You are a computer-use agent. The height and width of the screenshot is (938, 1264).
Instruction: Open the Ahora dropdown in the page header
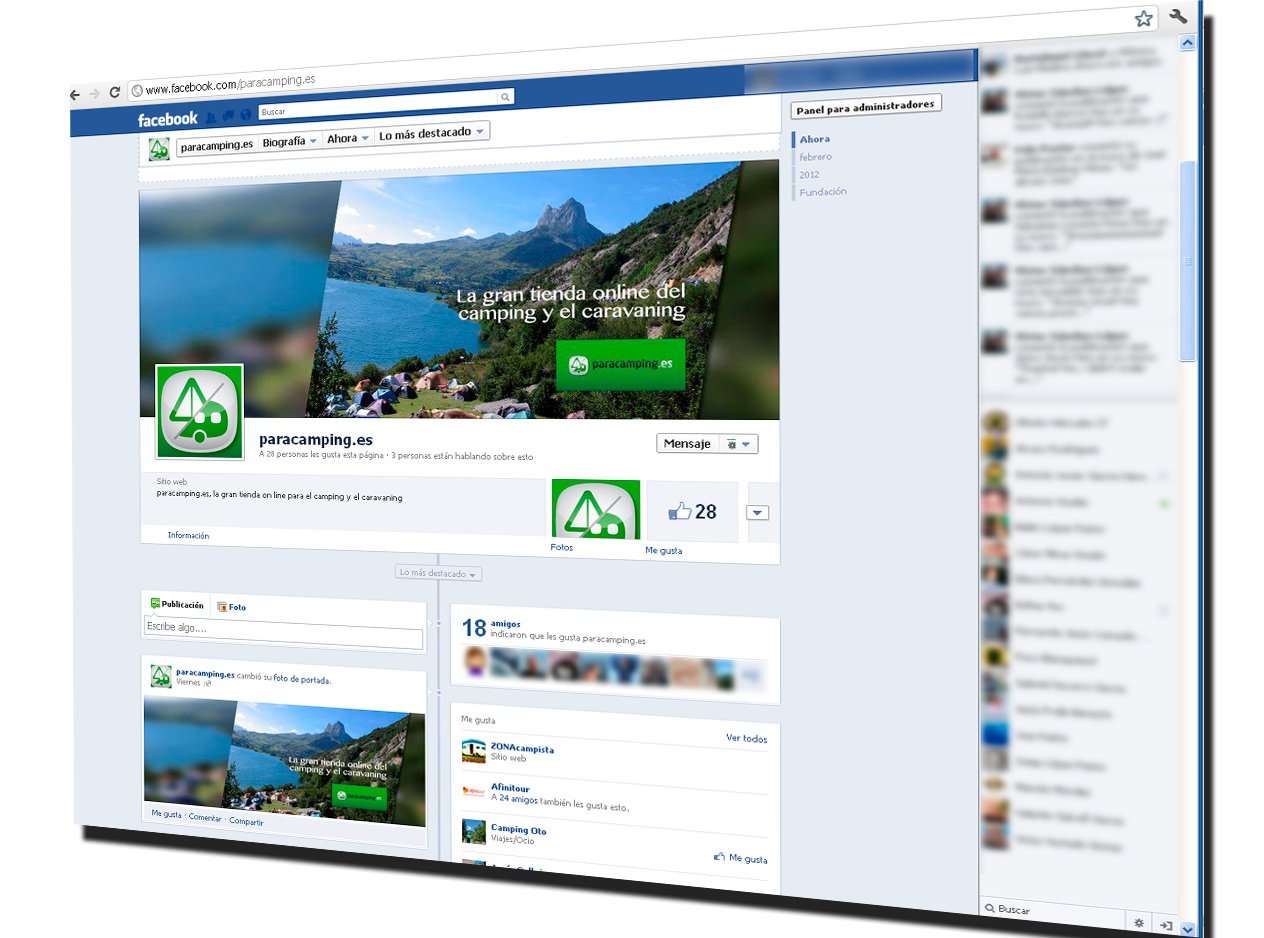(x=348, y=138)
